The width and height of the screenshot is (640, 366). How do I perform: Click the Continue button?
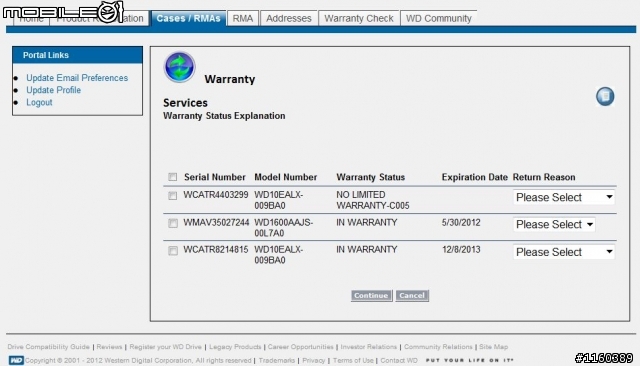pyautogui.click(x=371, y=295)
